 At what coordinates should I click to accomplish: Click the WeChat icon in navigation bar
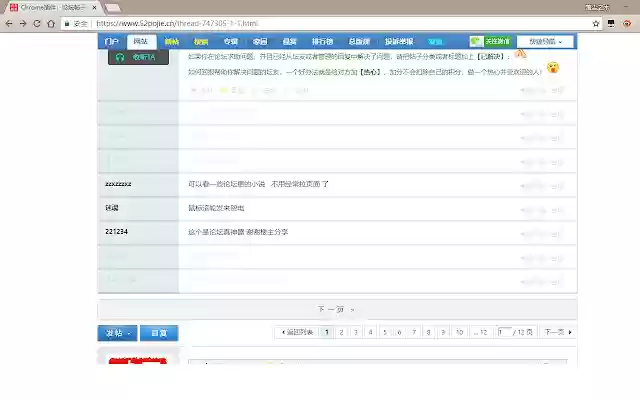click(x=476, y=41)
